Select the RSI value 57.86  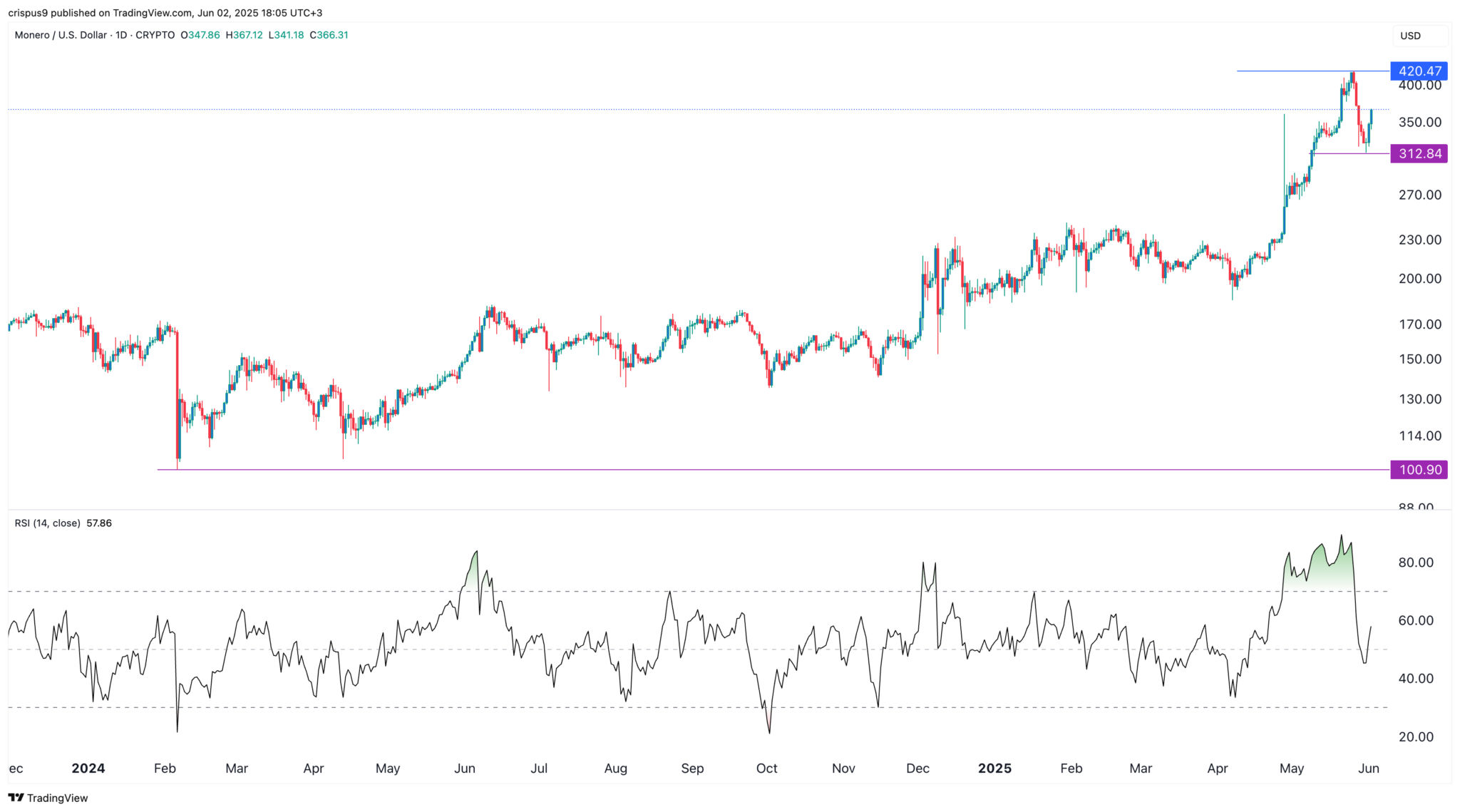pos(99,523)
